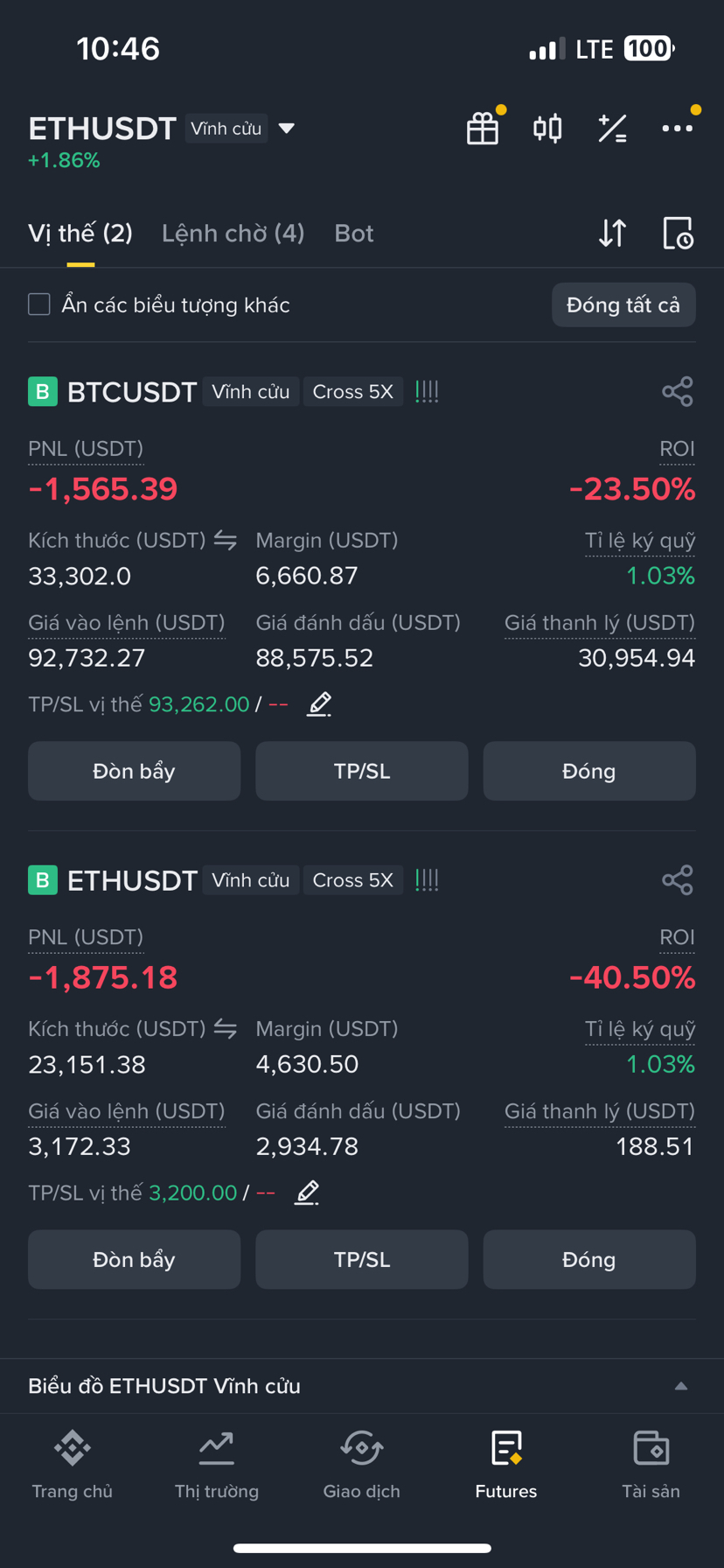Switch BTCUSDT size unit via swap arrows

(226, 541)
